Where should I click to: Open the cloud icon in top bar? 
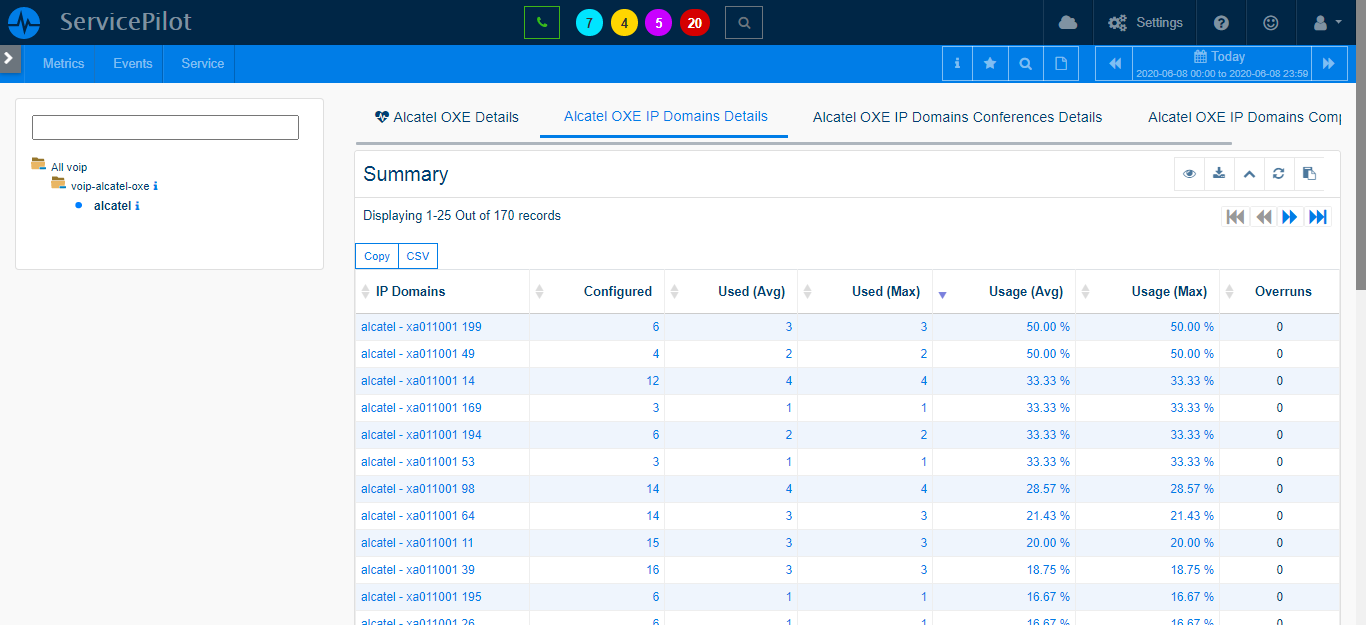point(1068,22)
